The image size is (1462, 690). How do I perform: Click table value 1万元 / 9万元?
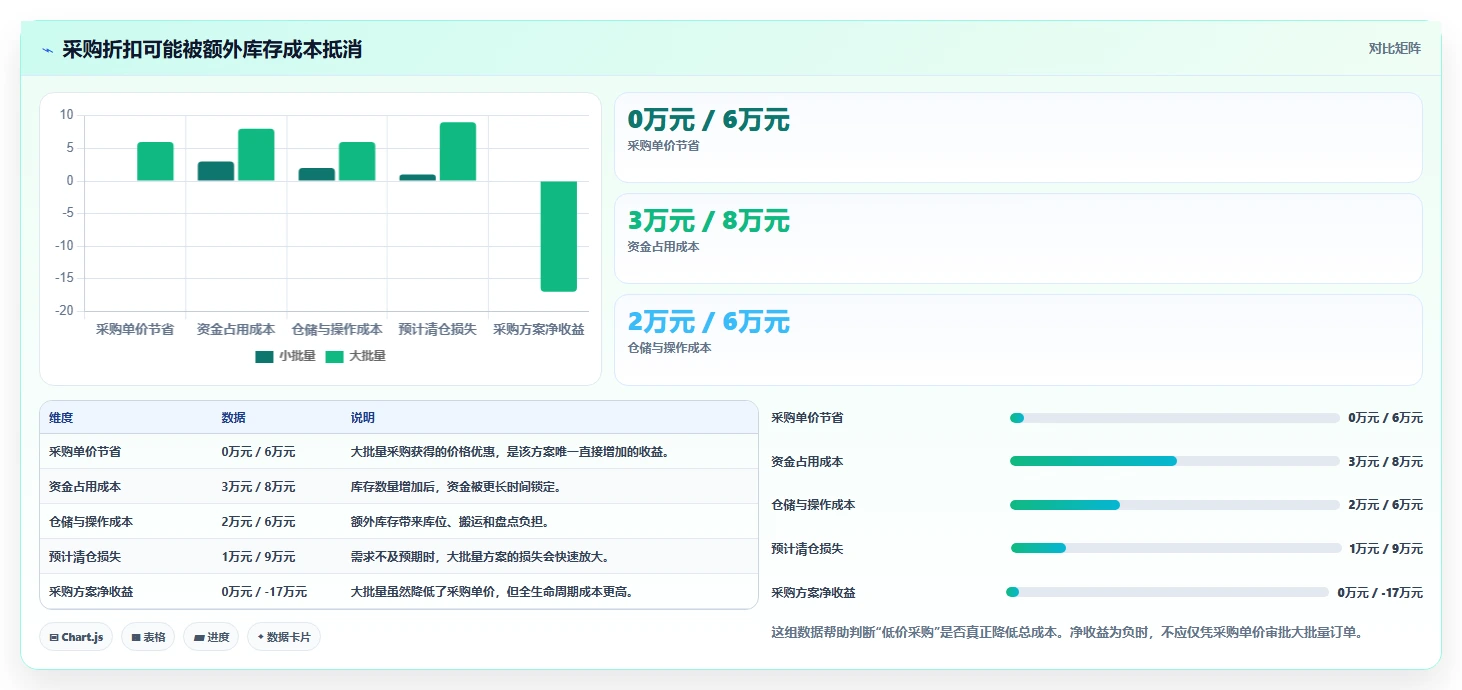pyautogui.click(x=258, y=557)
